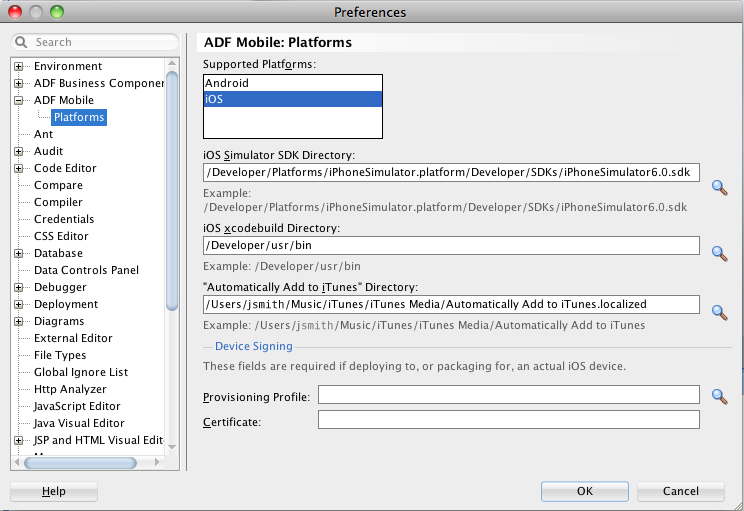This screenshot has width=744, height=511.
Task: Expand the Debugger tree node
Action: pyautogui.click(x=19, y=288)
